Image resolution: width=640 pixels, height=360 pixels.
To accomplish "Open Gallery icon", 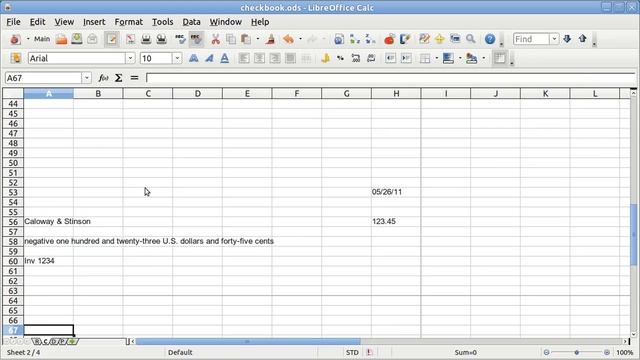I will (x=455, y=39).
